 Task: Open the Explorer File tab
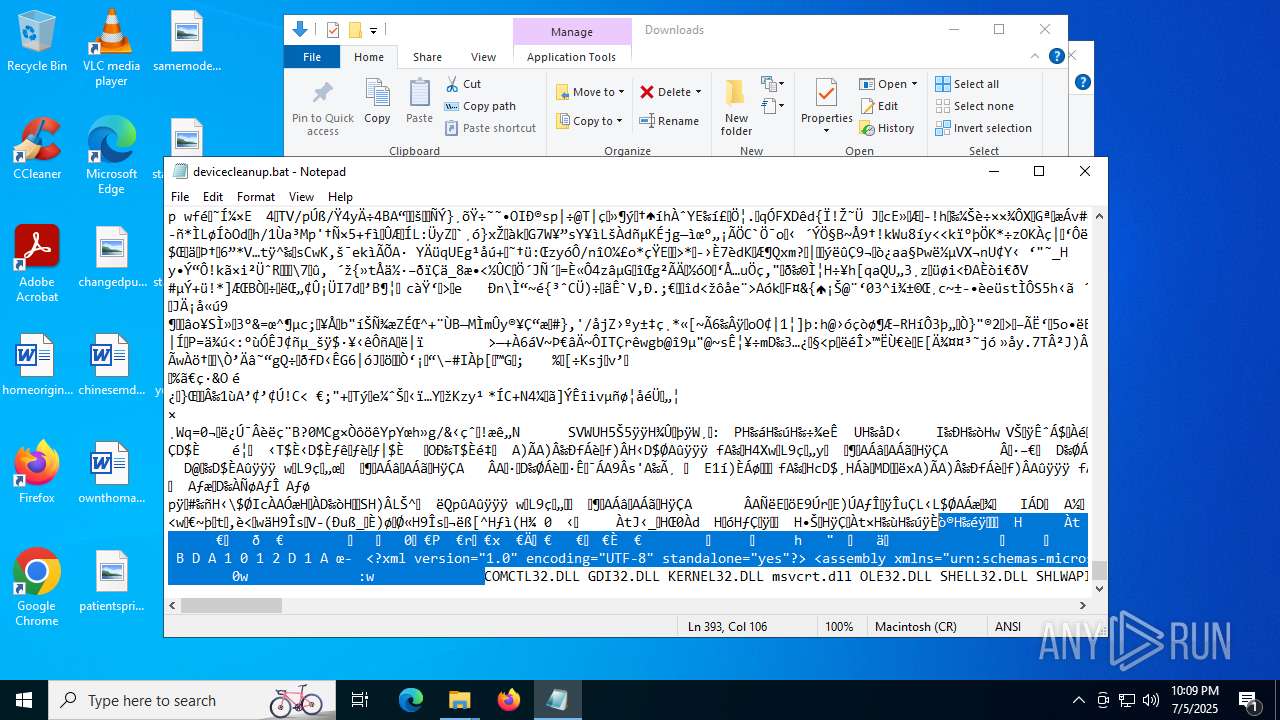click(312, 57)
